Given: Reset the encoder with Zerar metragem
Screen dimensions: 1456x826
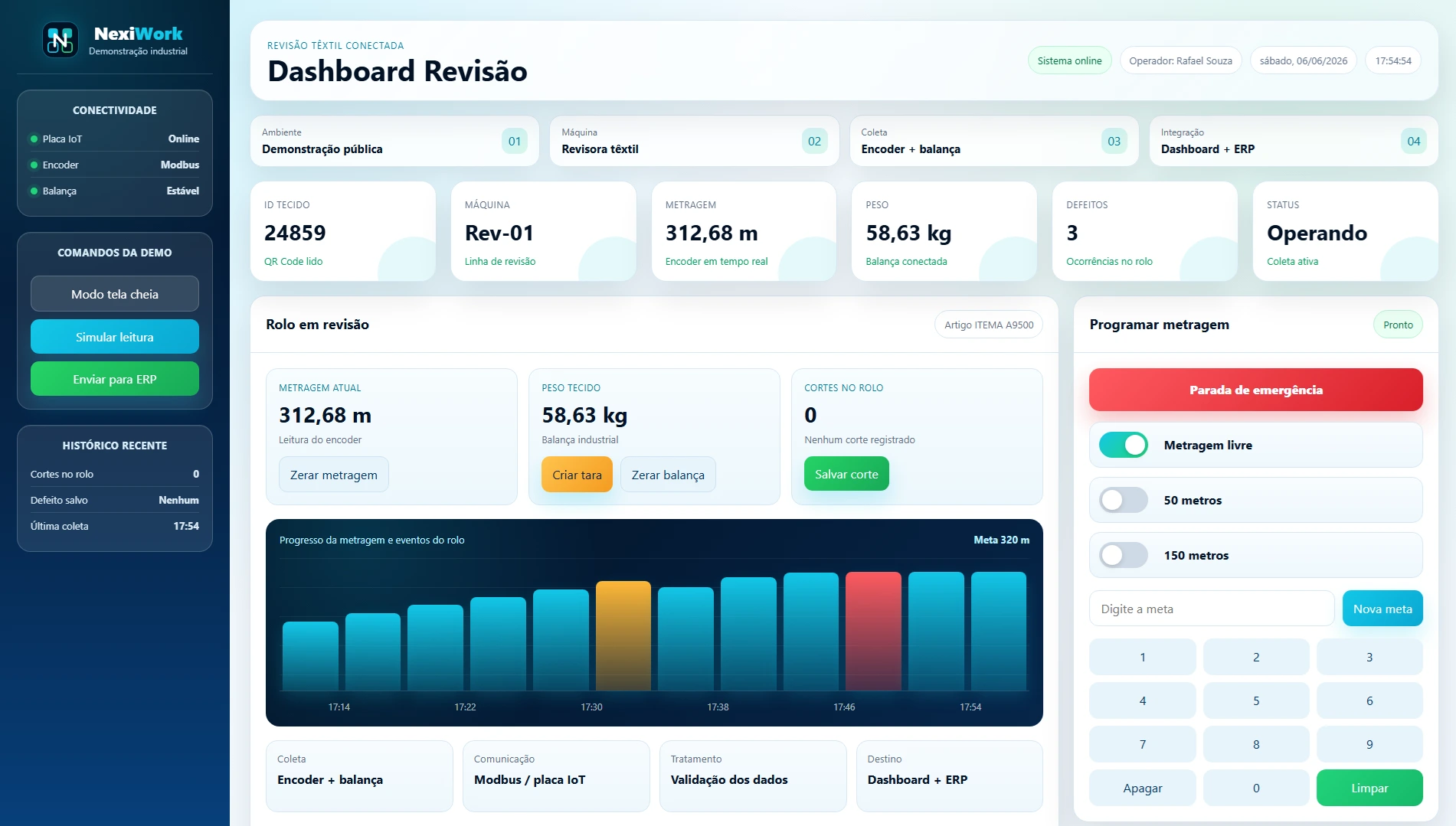Looking at the screenshot, I should tap(334, 475).
